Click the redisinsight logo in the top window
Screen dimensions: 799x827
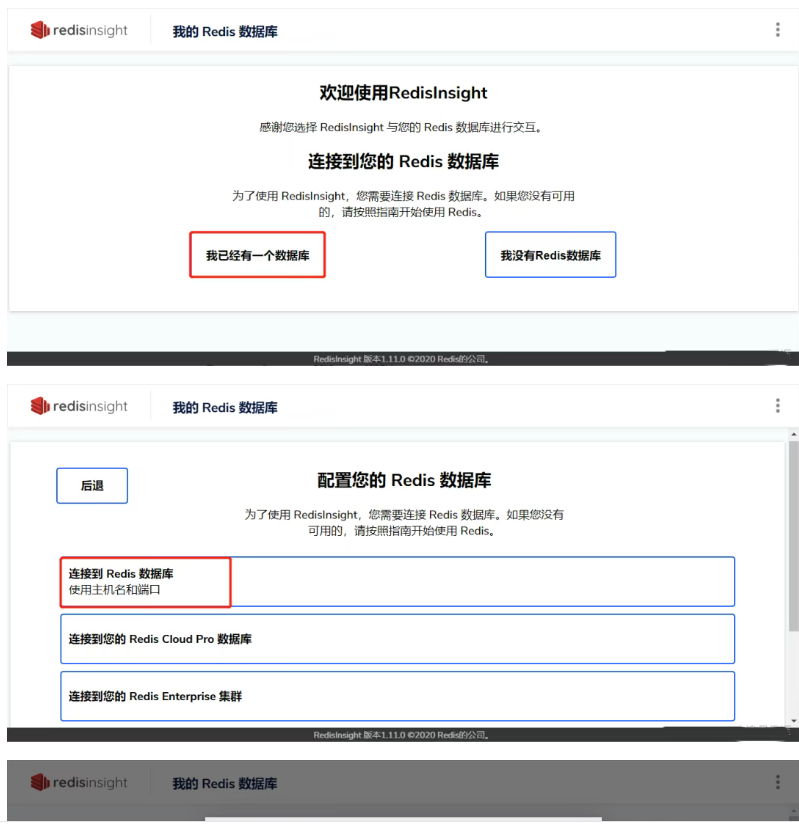click(79, 30)
